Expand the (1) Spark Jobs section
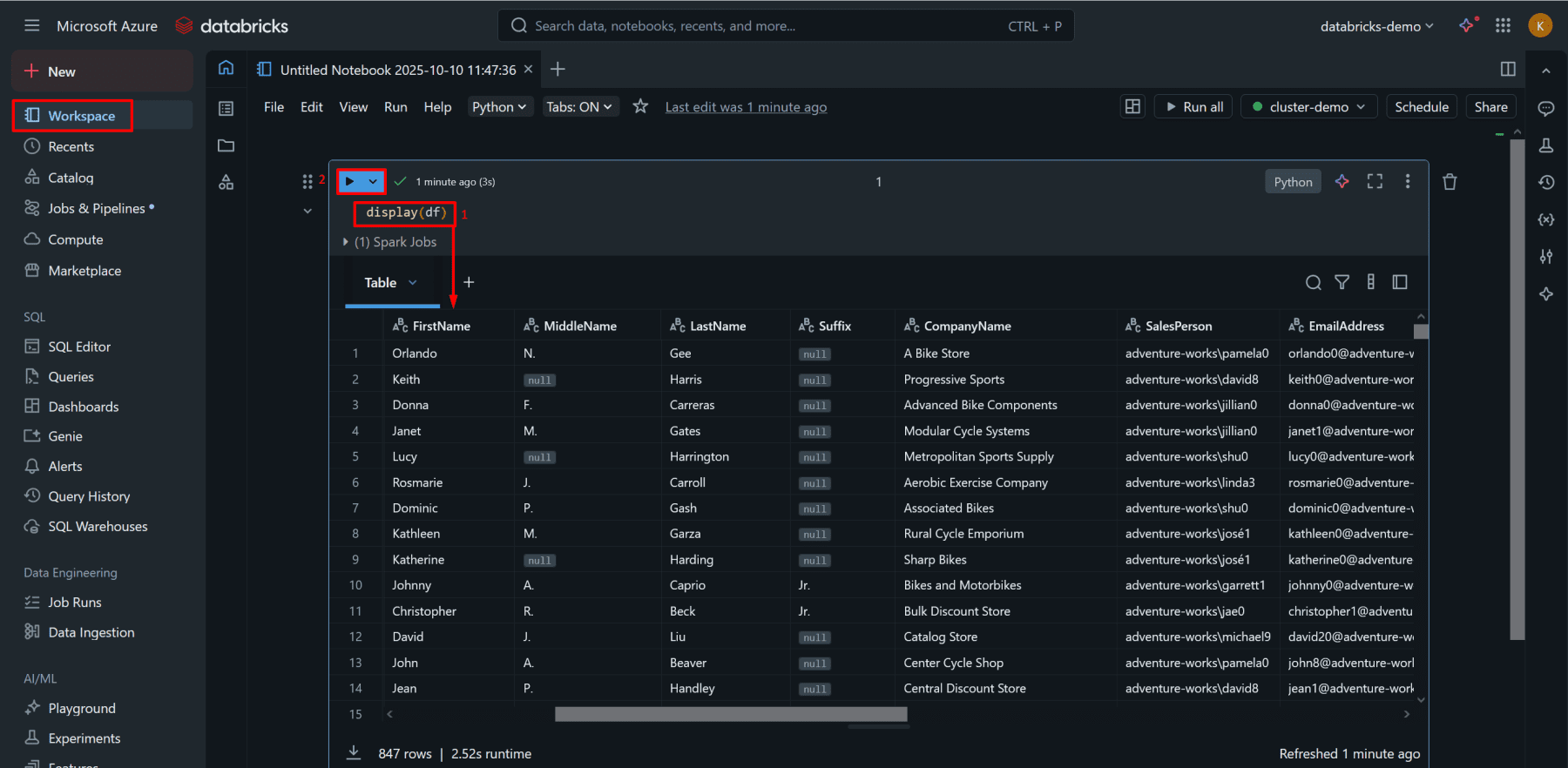The width and height of the screenshot is (1568, 768). [x=346, y=242]
